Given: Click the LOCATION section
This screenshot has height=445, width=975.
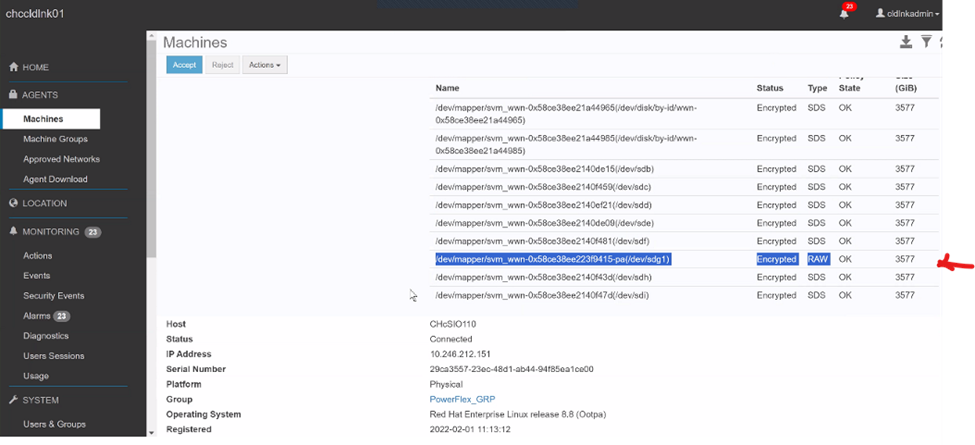Looking at the screenshot, I should [45, 203].
